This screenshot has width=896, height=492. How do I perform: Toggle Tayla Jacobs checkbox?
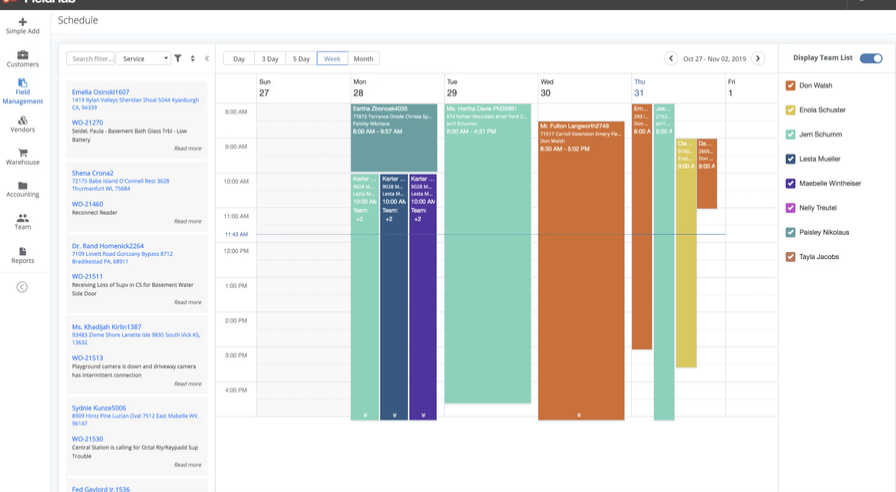790,257
